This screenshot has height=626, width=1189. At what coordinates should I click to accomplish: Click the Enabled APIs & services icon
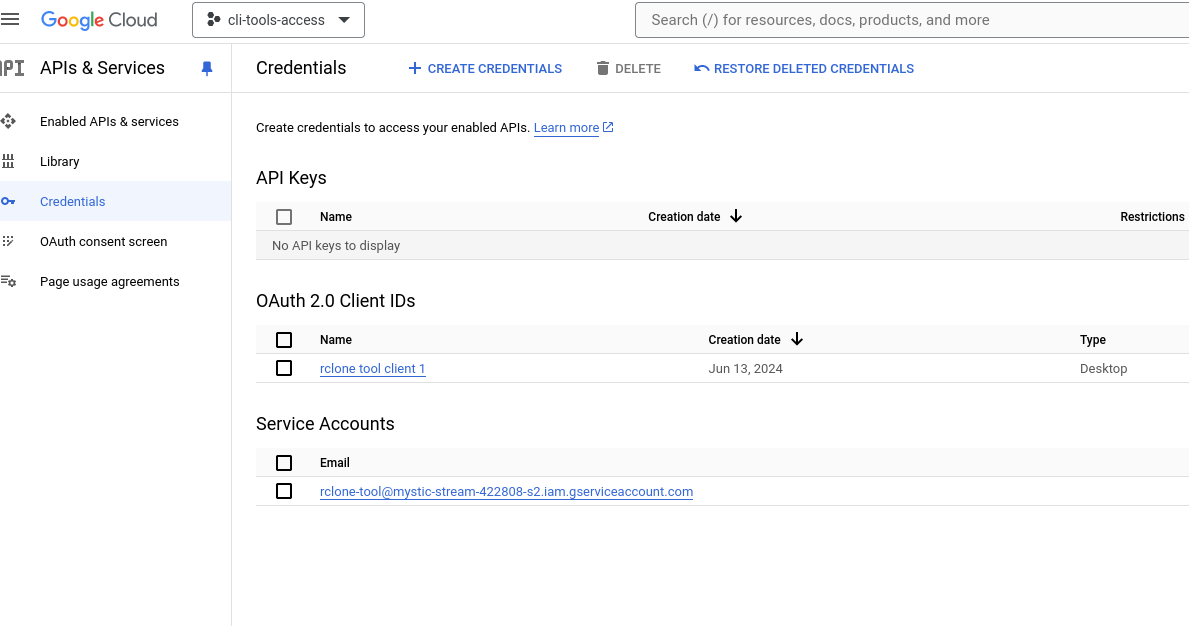coord(9,121)
